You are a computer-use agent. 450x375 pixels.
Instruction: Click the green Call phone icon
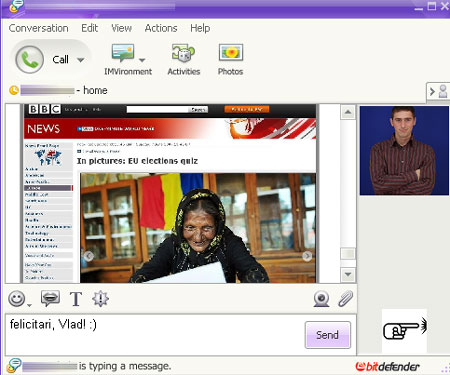[30, 59]
